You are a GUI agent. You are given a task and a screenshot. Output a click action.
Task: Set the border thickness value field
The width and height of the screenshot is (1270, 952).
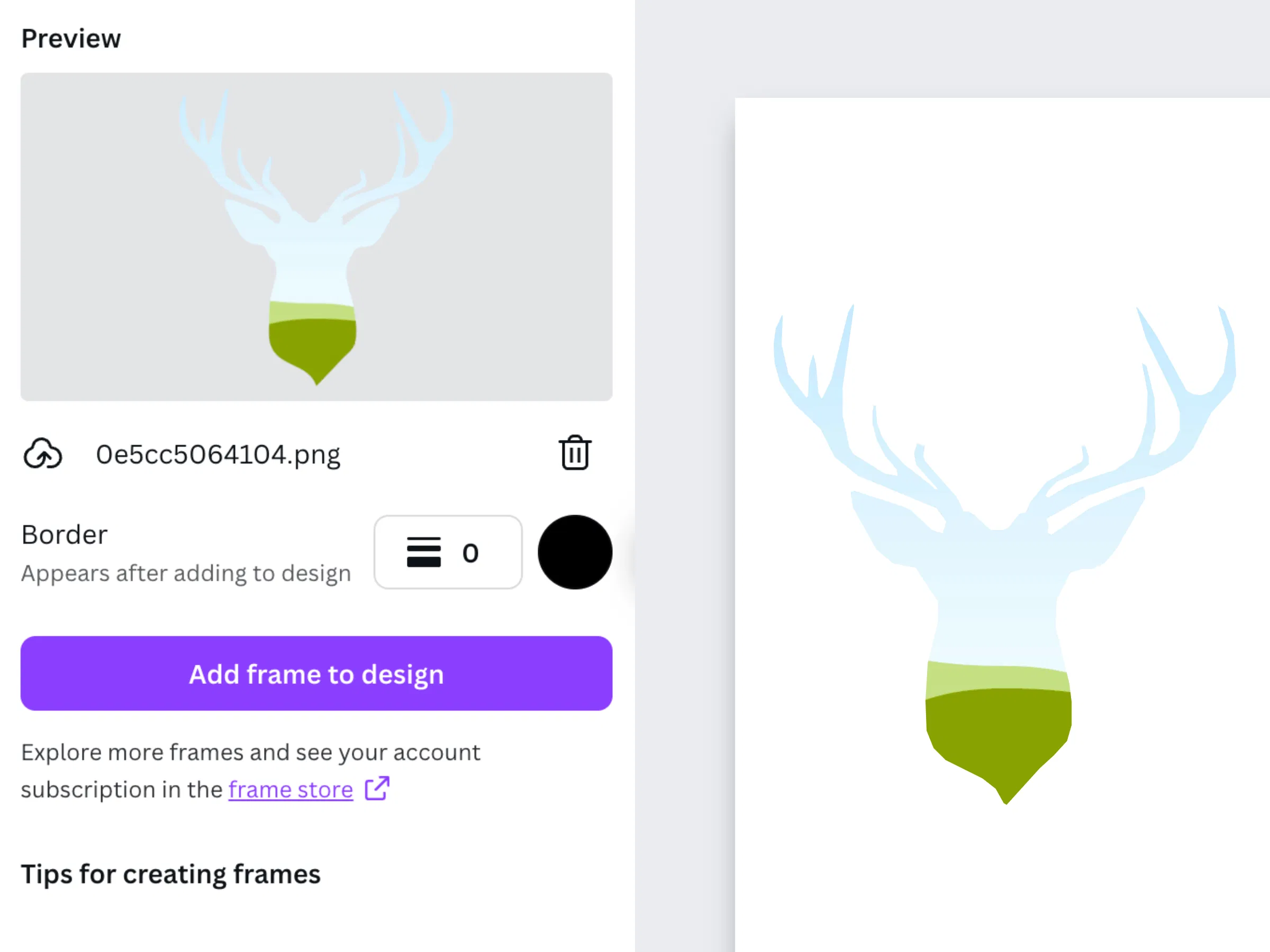pyautogui.click(x=448, y=552)
